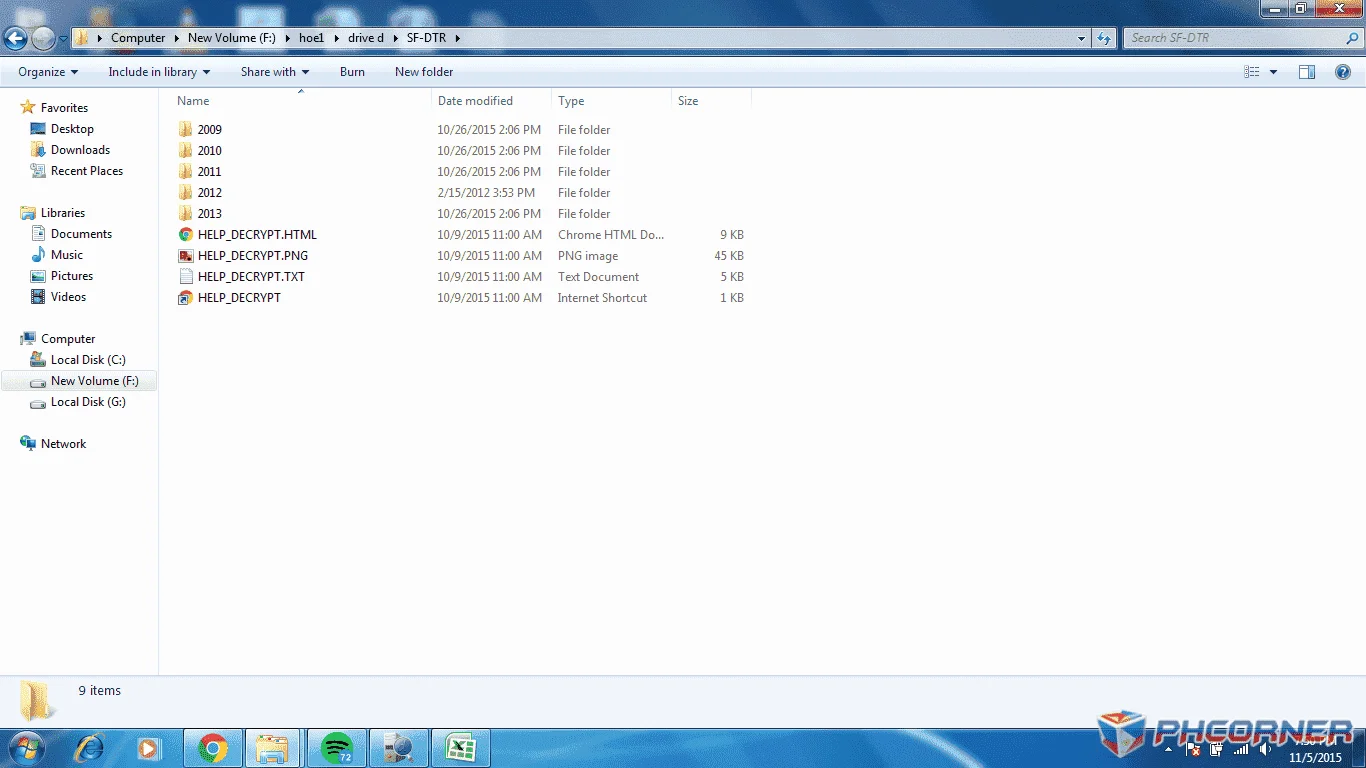1366x768 pixels.
Task: Open Downloads in the navigation pane
Action: (x=80, y=150)
